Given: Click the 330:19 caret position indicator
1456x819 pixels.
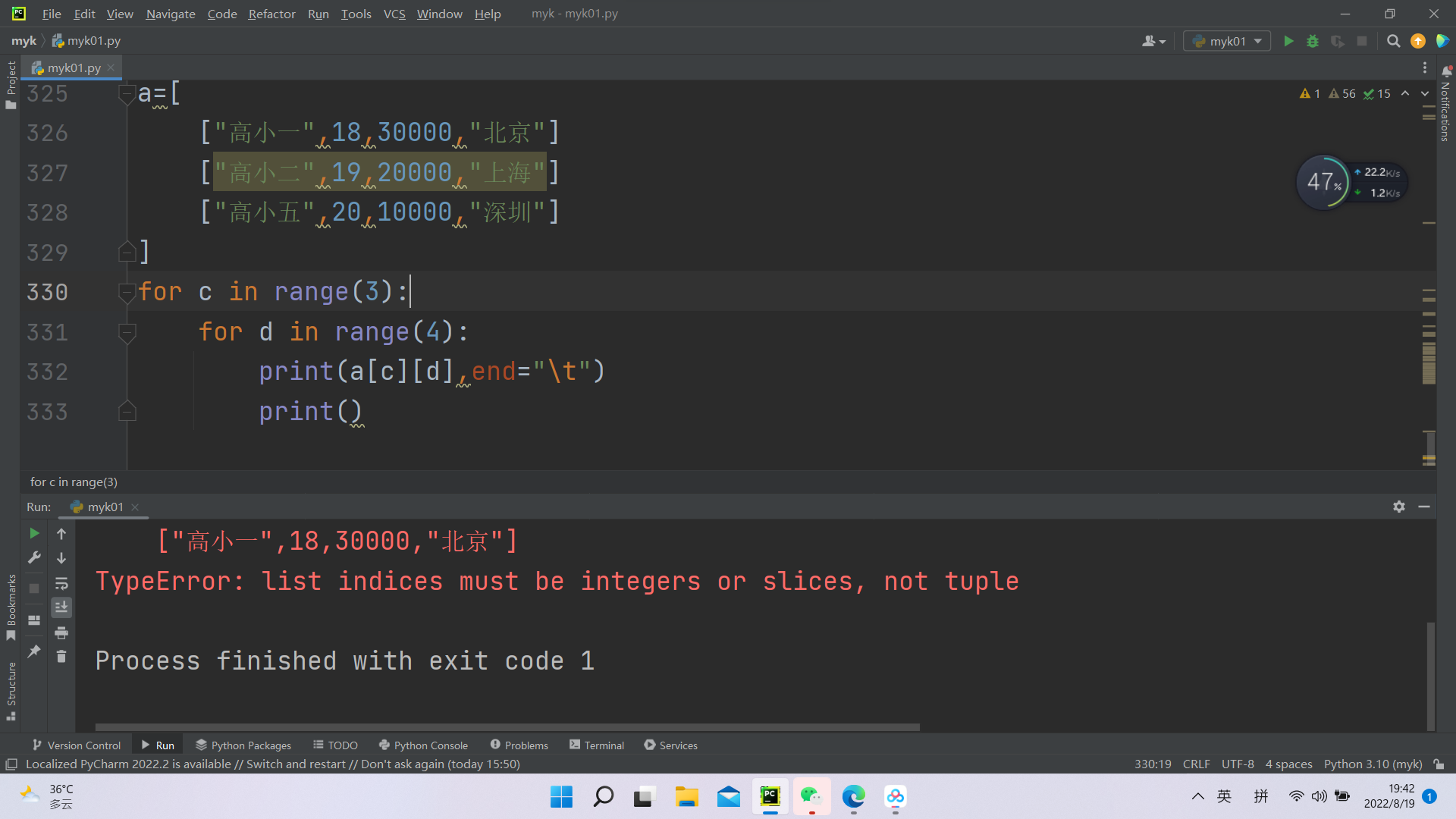Looking at the screenshot, I should pyautogui.click(x=1153, y=764).
